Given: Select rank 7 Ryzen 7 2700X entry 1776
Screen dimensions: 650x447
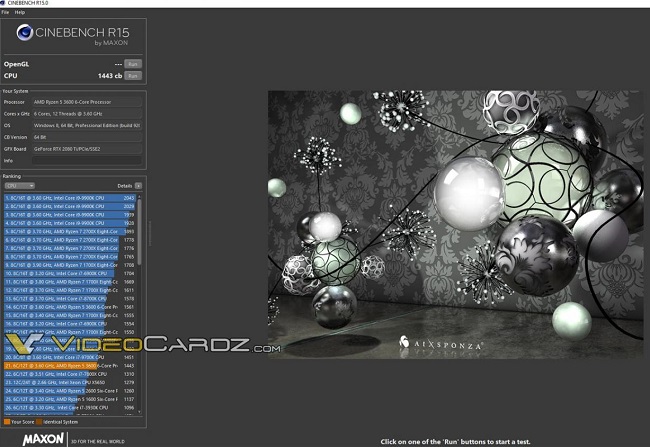Looking at the screenshot, I should point(70,248).
